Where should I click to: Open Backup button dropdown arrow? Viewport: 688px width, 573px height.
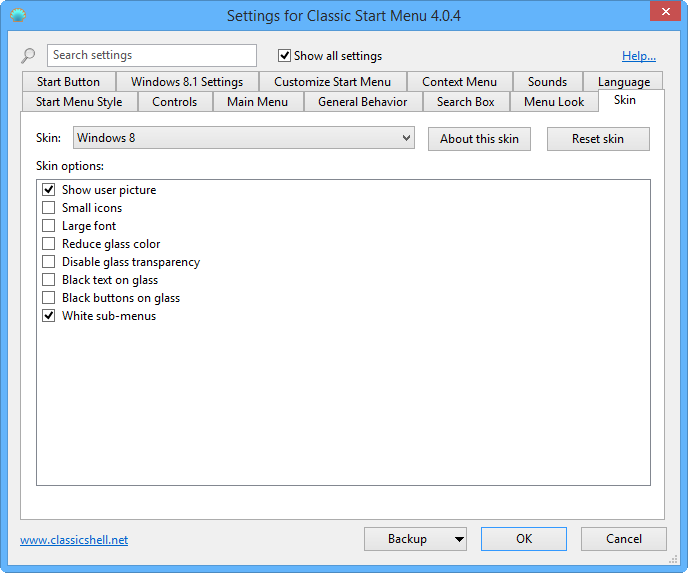click(459, 539)
